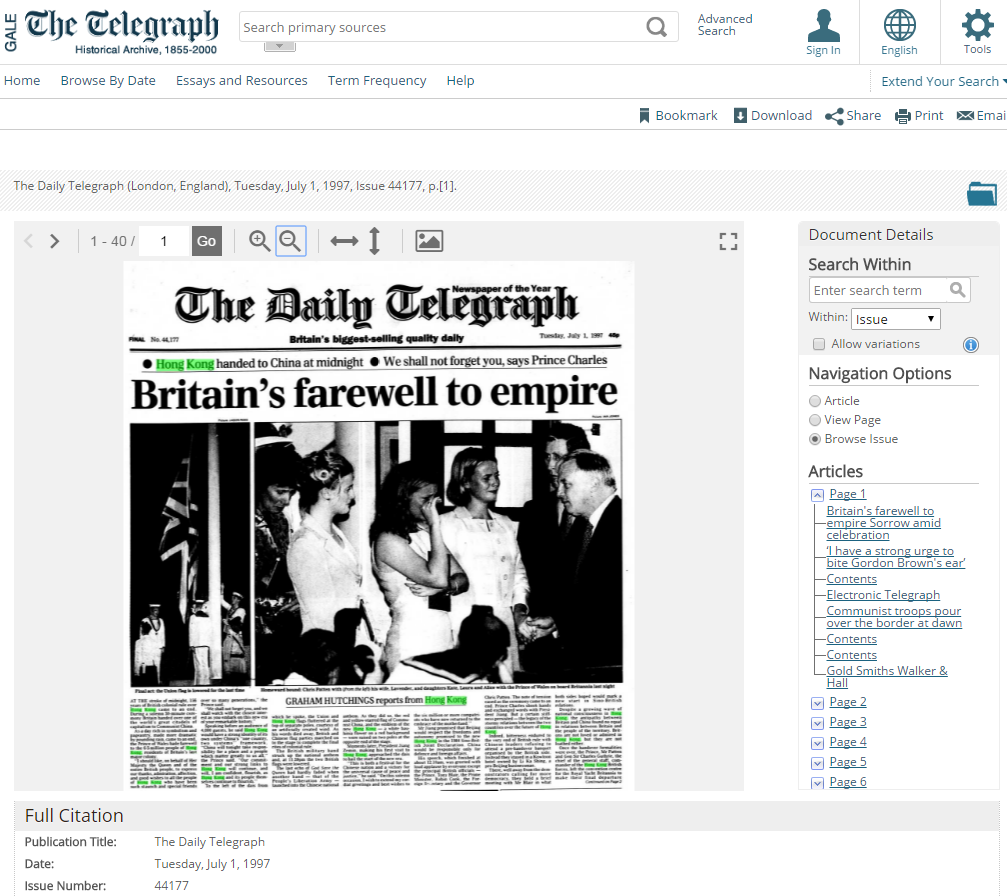Expand the Page 4 article list
Viewport: 1007px width, 896px height.
click(x=817, y=743)
